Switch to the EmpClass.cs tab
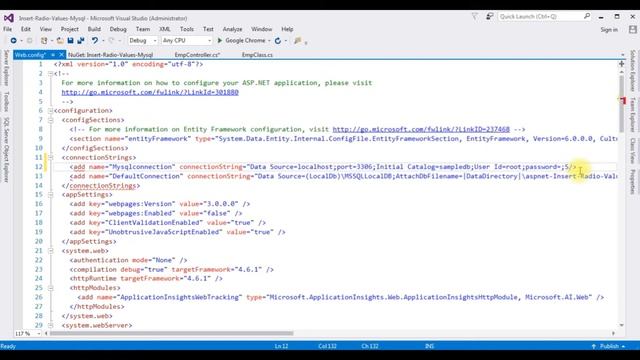 coord(257,55)
